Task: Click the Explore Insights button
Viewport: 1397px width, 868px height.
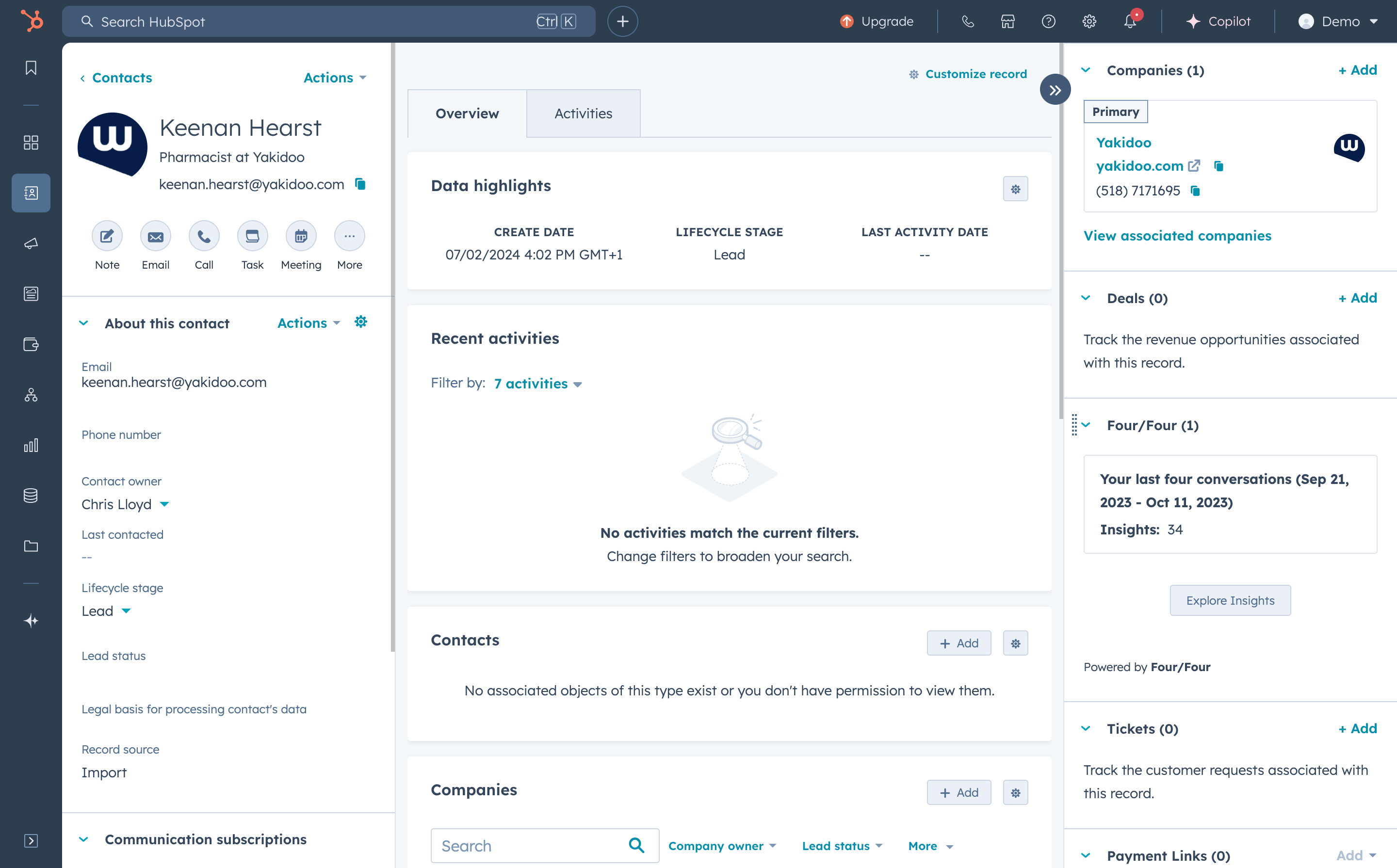Action: point(1230,600)
